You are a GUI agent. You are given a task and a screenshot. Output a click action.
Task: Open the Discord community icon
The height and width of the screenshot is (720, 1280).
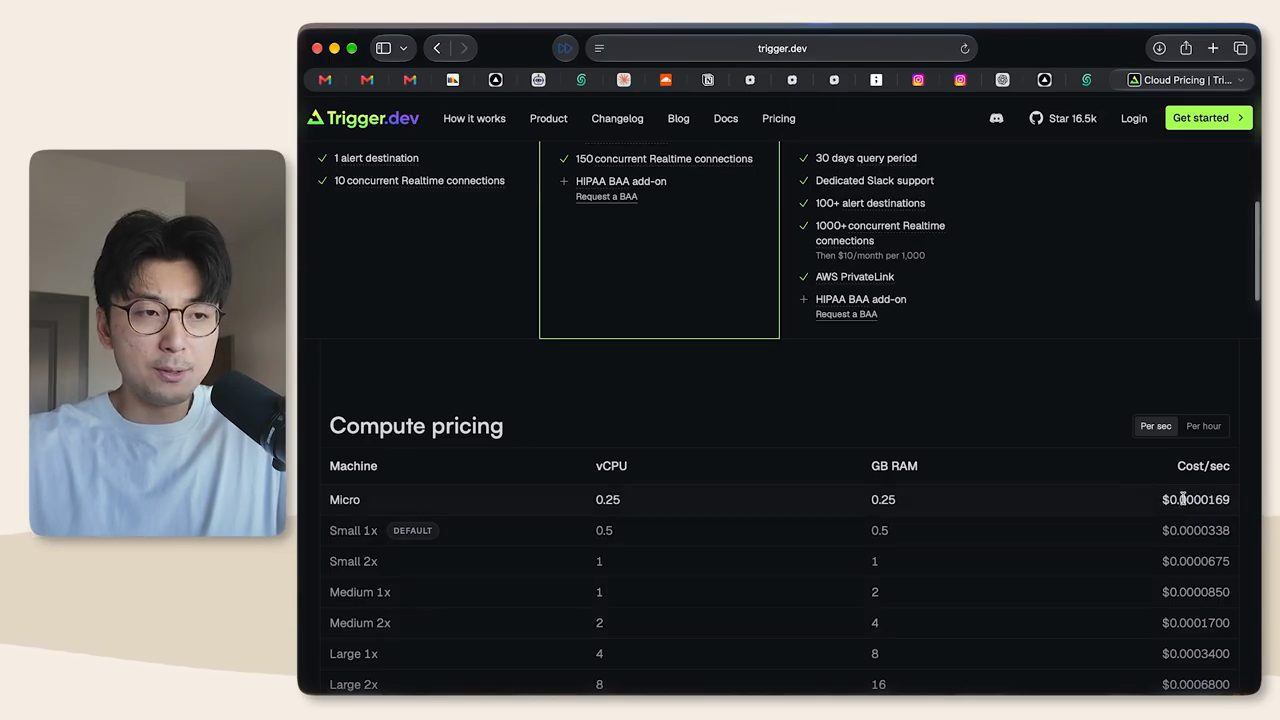[x=996, y=118]
